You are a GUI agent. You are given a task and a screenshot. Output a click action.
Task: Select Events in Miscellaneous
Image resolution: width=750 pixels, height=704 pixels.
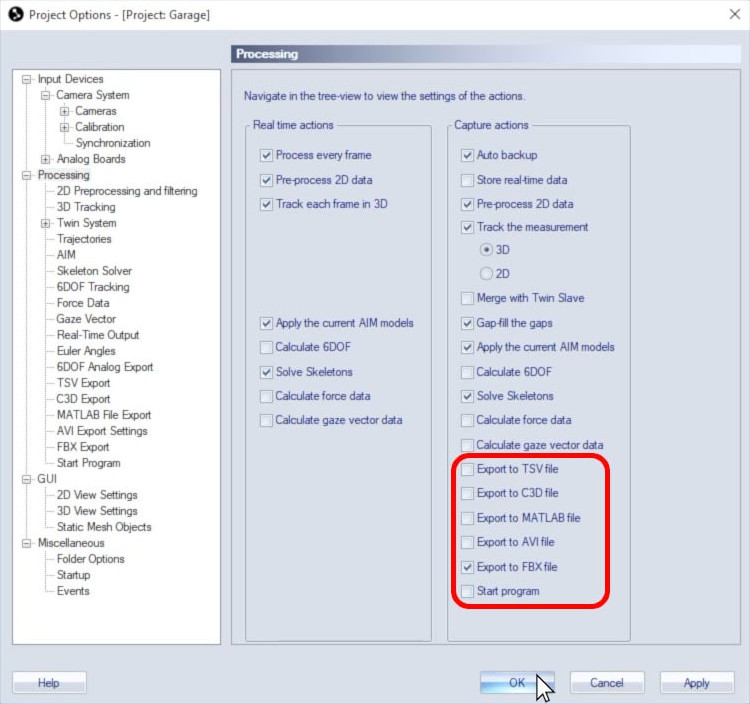(73, 591)
